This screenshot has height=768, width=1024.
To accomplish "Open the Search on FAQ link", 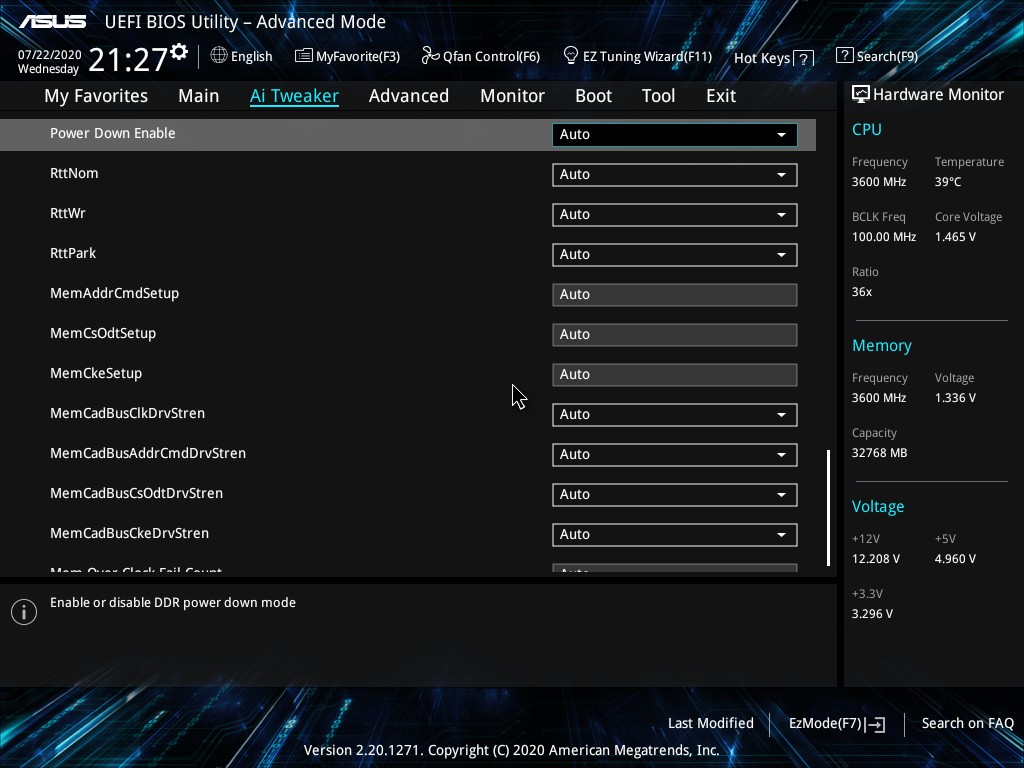I will [967, 723].
